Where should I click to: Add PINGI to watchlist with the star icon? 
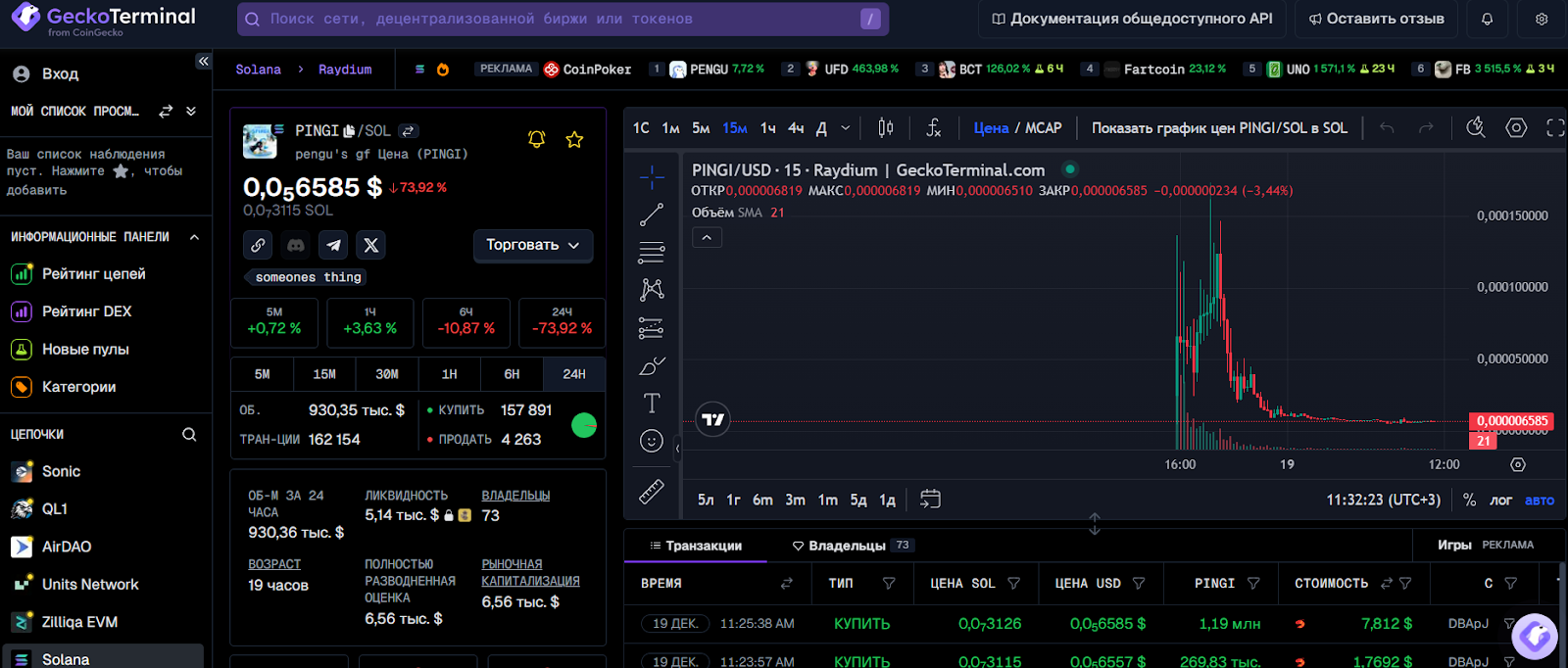[x=574, y=139]
